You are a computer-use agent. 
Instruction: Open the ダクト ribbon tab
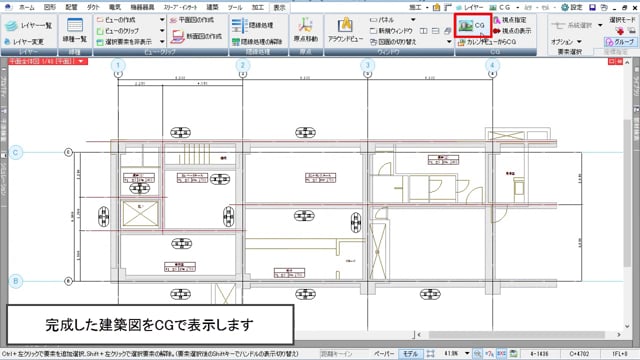(93, 7)
